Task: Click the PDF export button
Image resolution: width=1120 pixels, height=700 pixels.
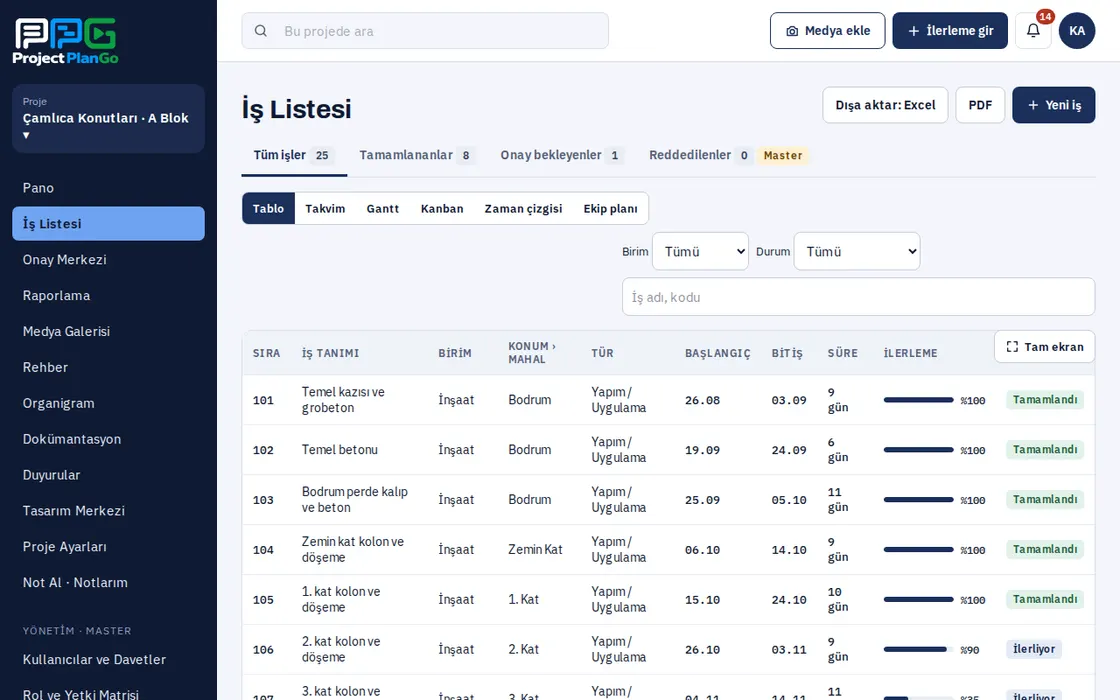Action: [980, 105]
